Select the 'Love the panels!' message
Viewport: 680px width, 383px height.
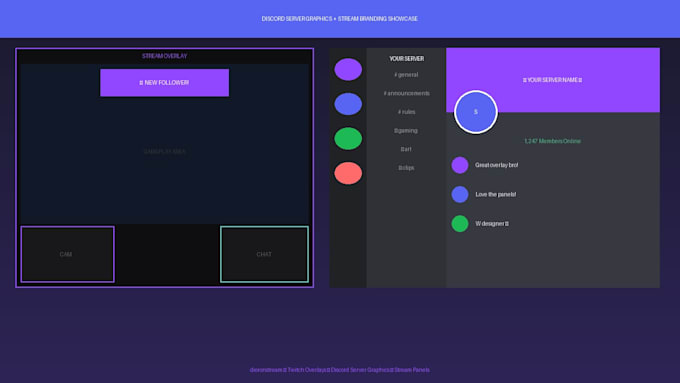(496, 194)
